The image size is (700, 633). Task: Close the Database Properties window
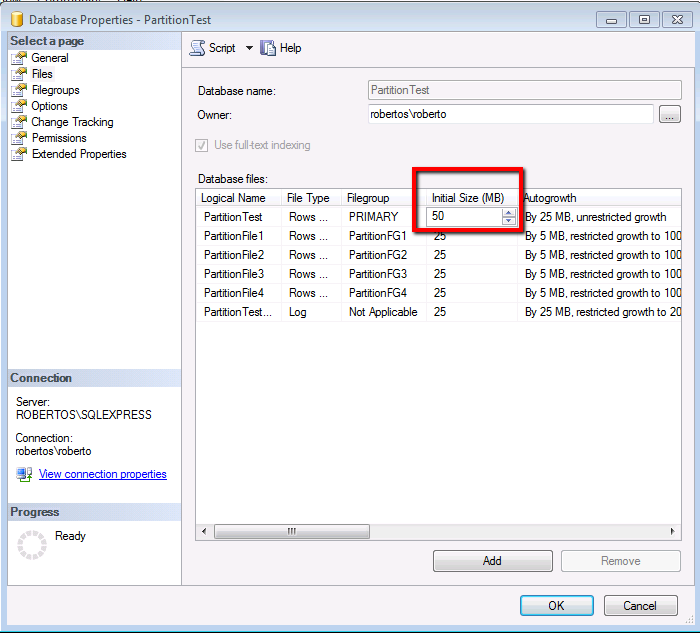point(677,20)
